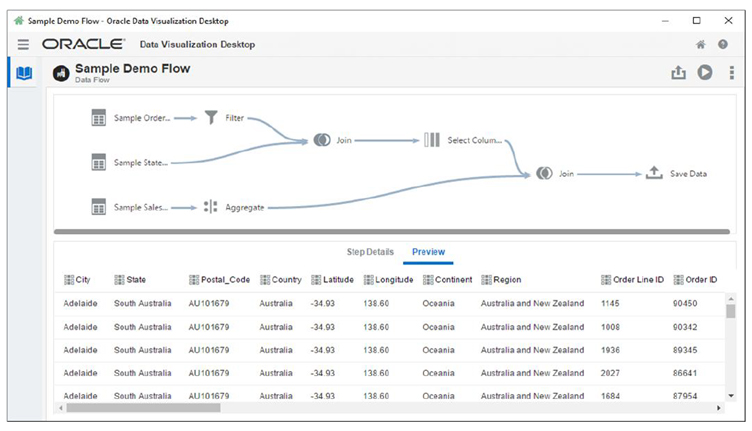Click the State column header icon
The width and height of the screenshot is (752, 431).
119,280
